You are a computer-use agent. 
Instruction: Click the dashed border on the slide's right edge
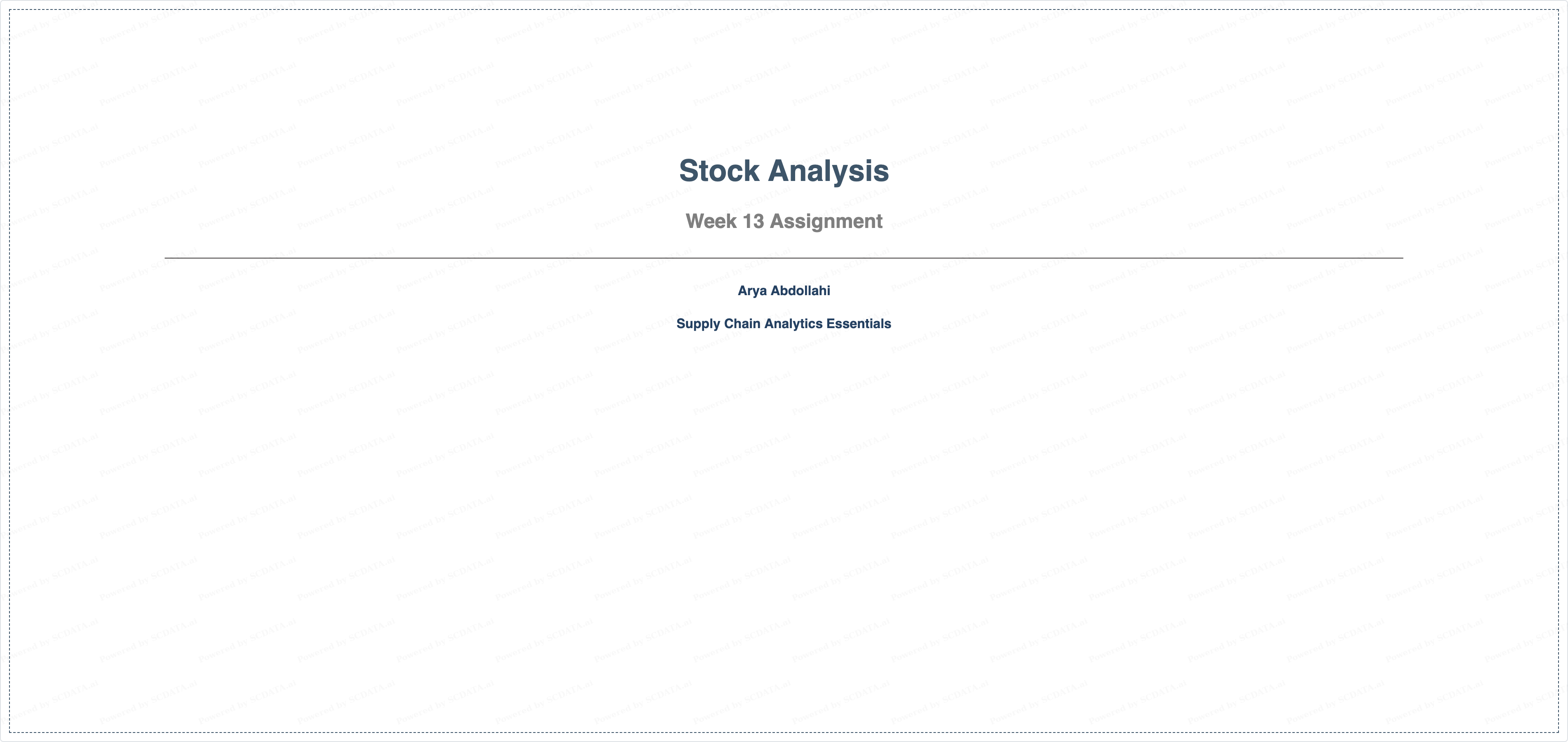(1559, 371)
